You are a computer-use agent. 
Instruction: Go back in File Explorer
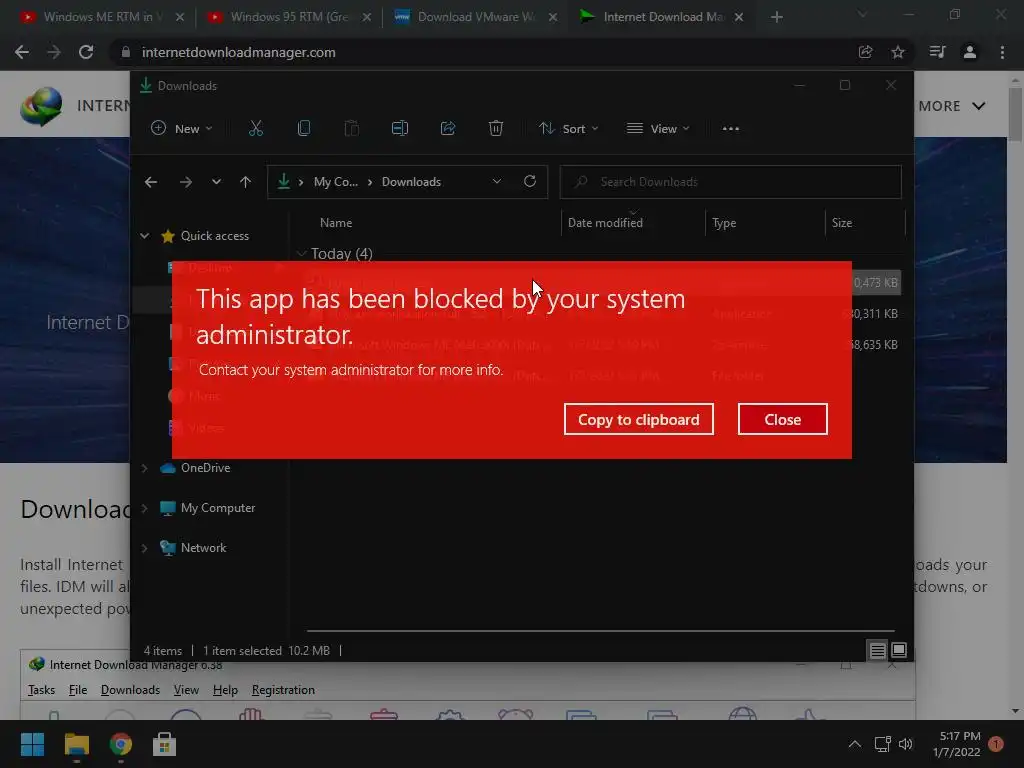click(x=151, y=182)
